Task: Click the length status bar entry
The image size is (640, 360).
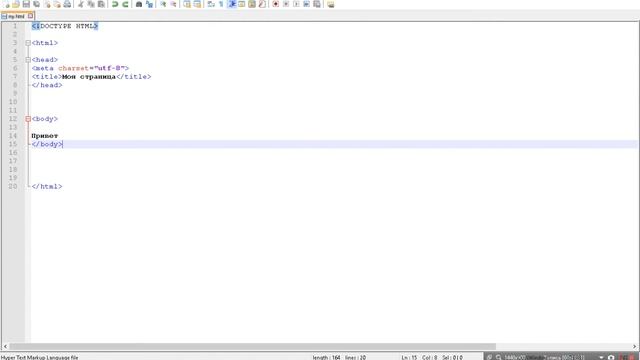Action: coord(326,357)
